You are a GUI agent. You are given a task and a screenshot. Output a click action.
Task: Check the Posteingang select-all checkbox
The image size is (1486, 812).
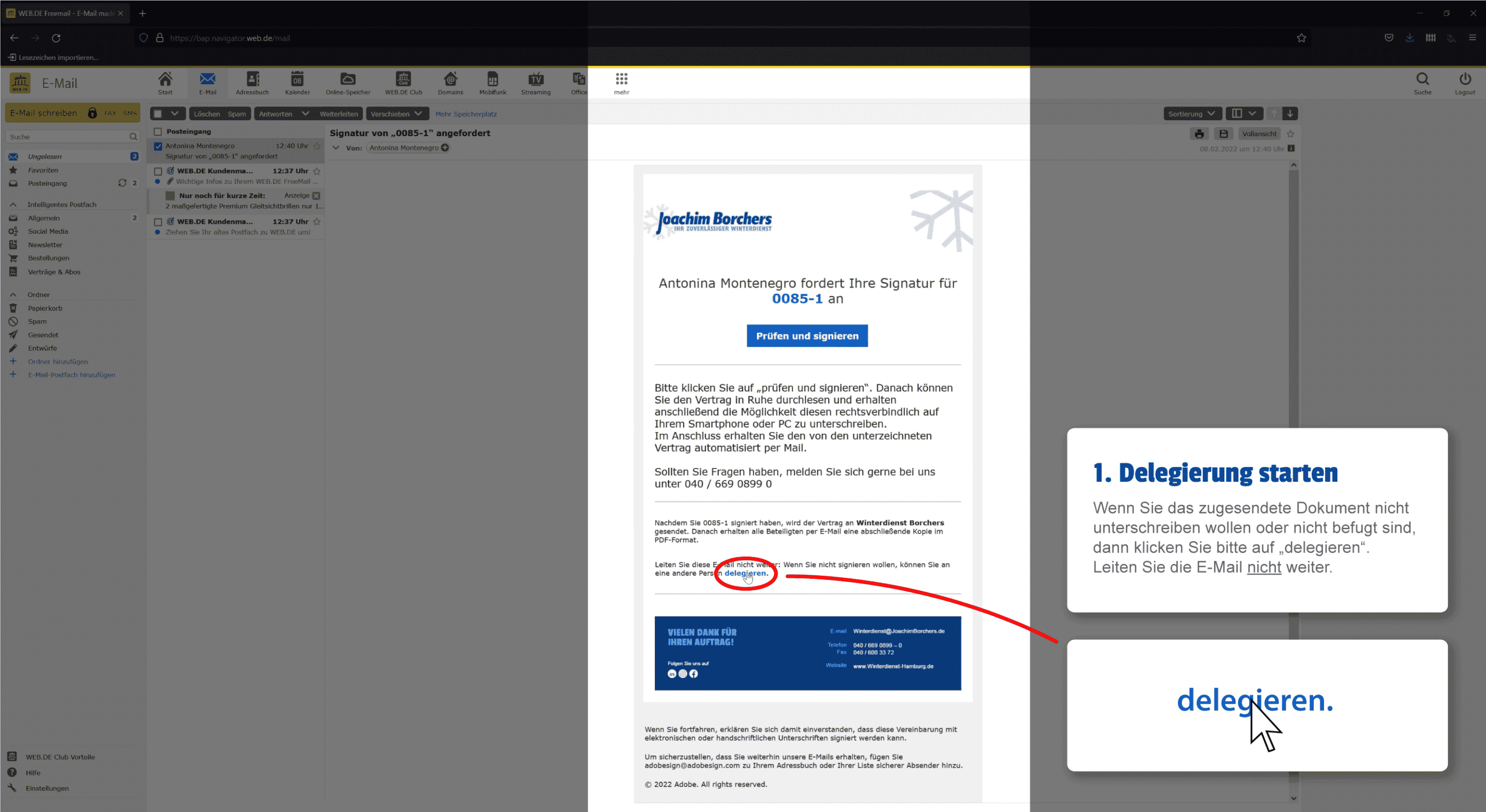coord(158,132)
